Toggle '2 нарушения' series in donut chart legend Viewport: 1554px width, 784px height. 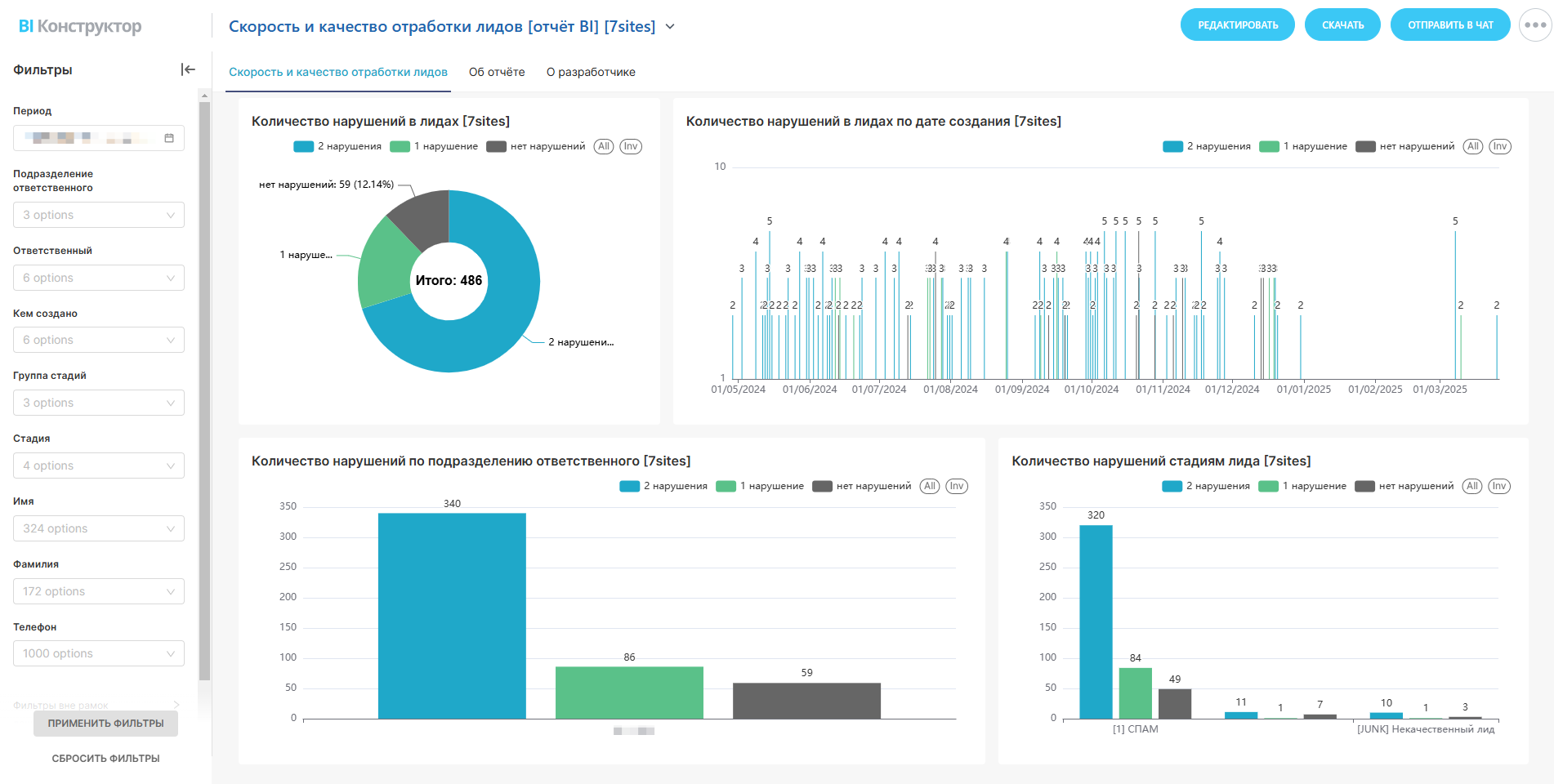(x=337, y=146)
